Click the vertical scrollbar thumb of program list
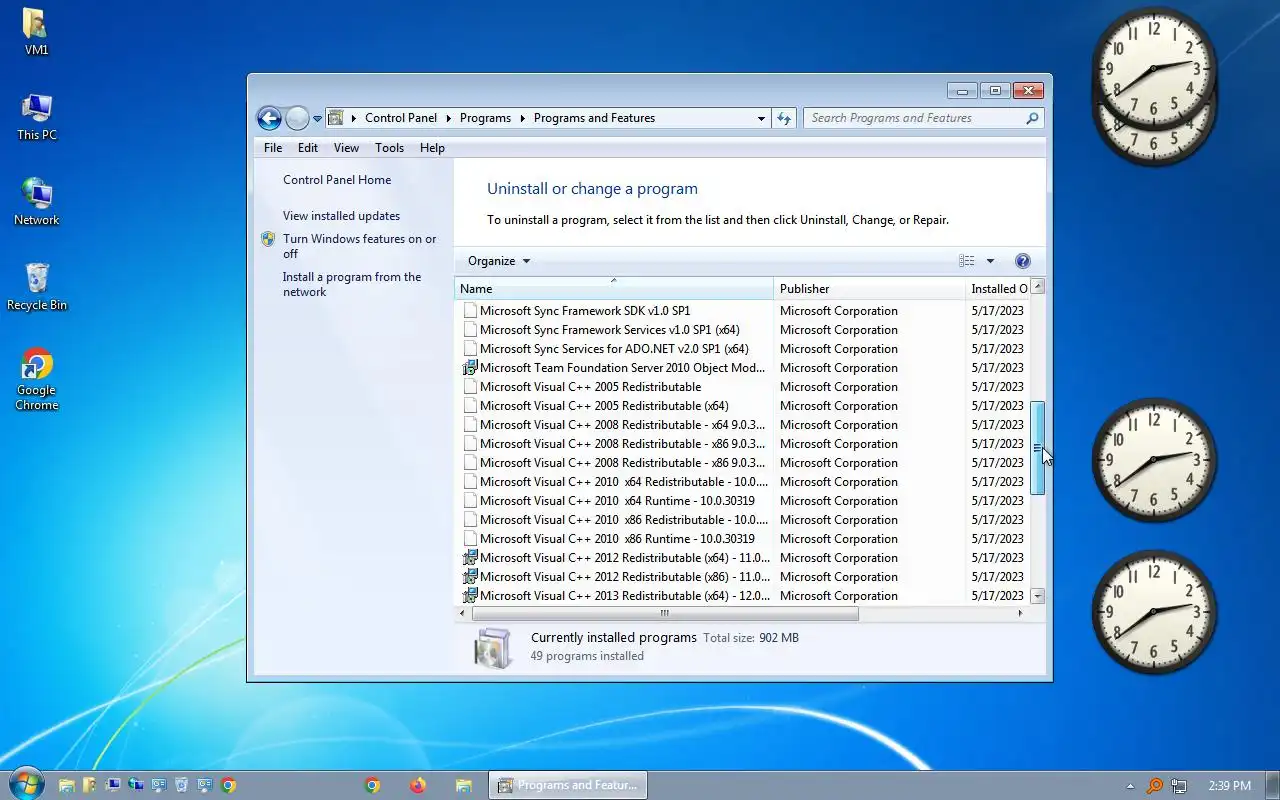The width and height of the screenshot is (1280, 800). click(1038, 448)
